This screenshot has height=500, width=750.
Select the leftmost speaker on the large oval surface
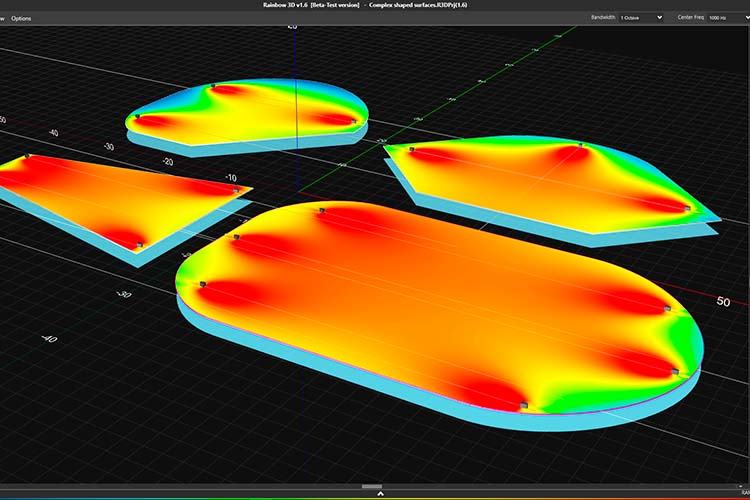coord(202,284)
